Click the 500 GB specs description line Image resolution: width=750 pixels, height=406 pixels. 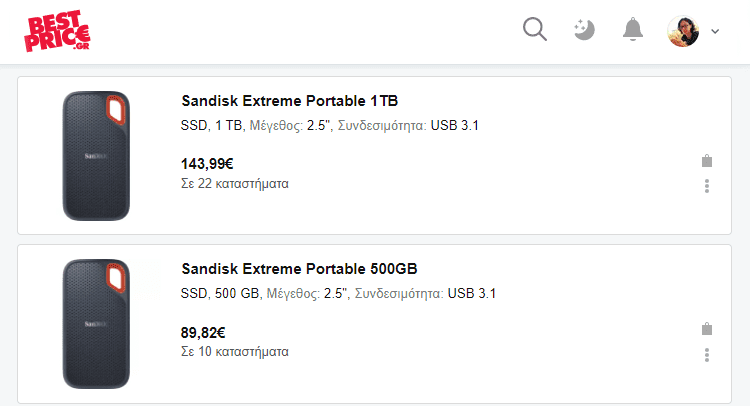(338, 294)
